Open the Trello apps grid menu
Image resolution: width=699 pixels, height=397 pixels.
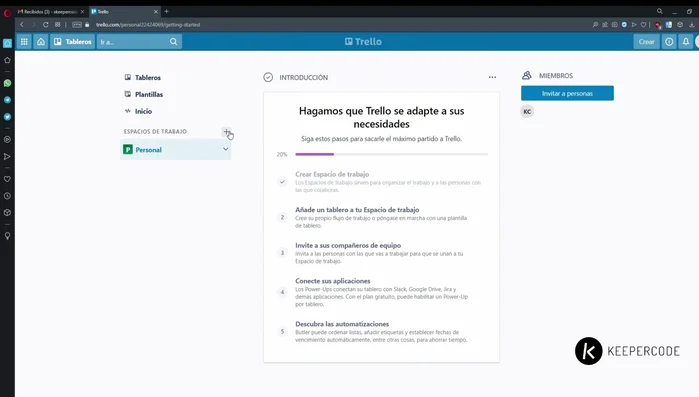click(24, 41)
